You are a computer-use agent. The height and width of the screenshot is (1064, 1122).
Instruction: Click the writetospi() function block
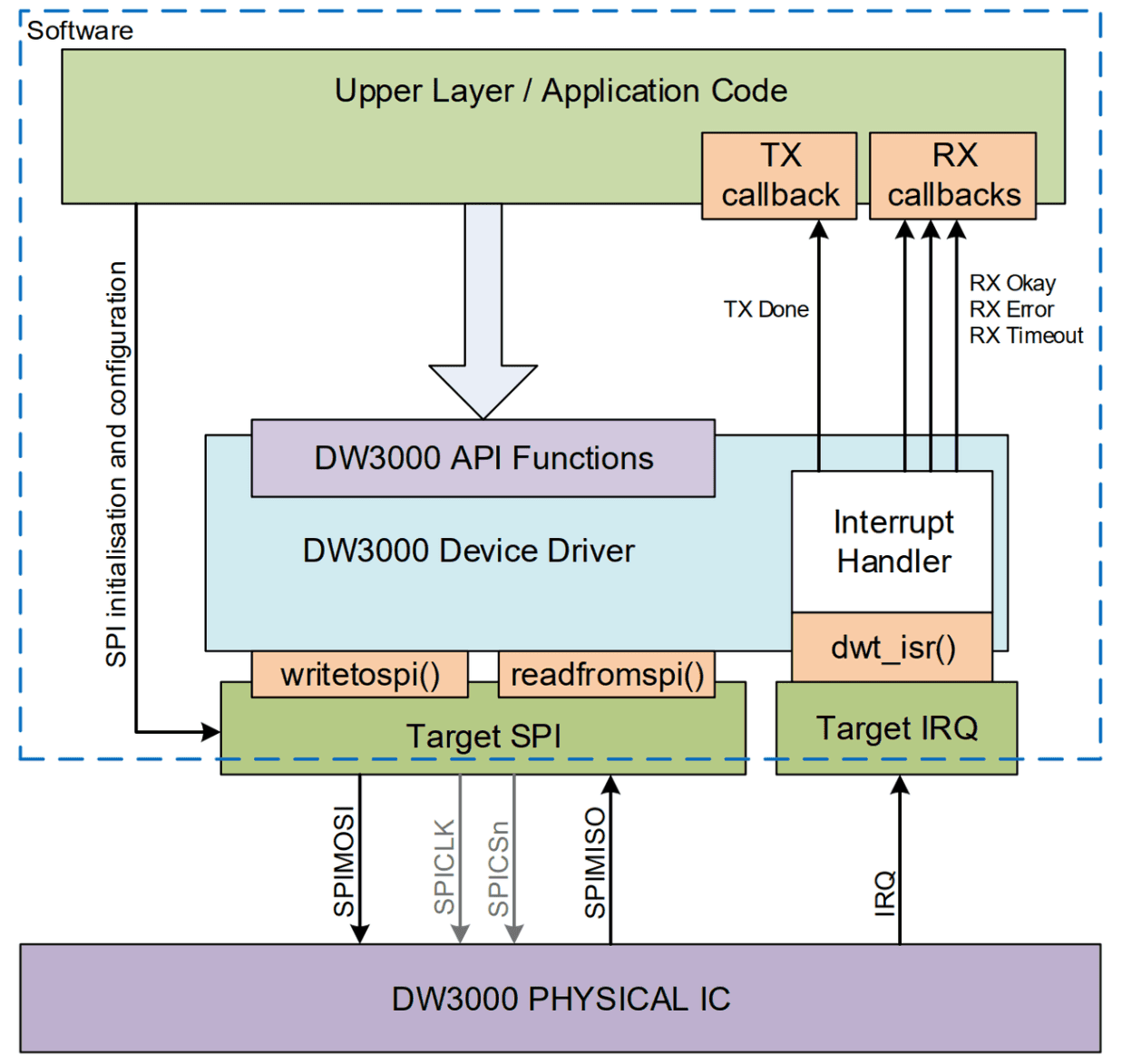pyautogui.click(x=360, y=674)
